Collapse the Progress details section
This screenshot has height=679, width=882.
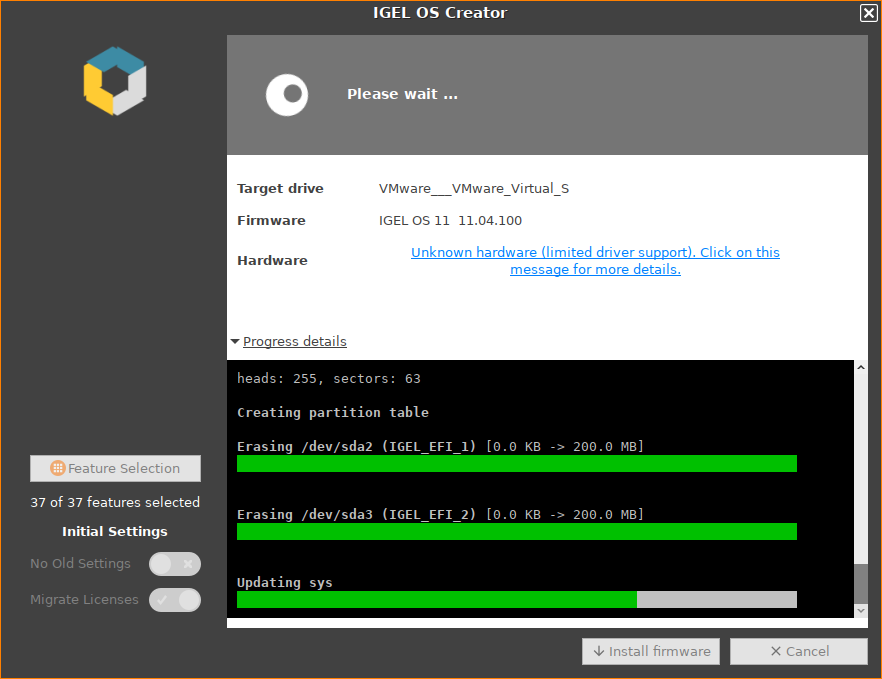289,341
